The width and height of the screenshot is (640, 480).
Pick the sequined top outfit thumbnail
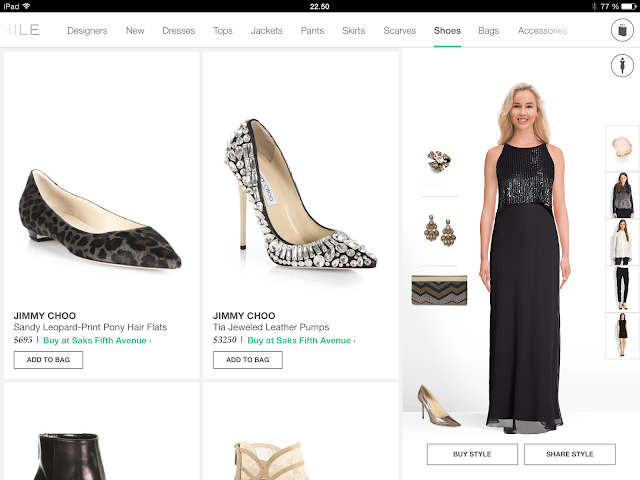pyautogui.click(x=622, y=195)
